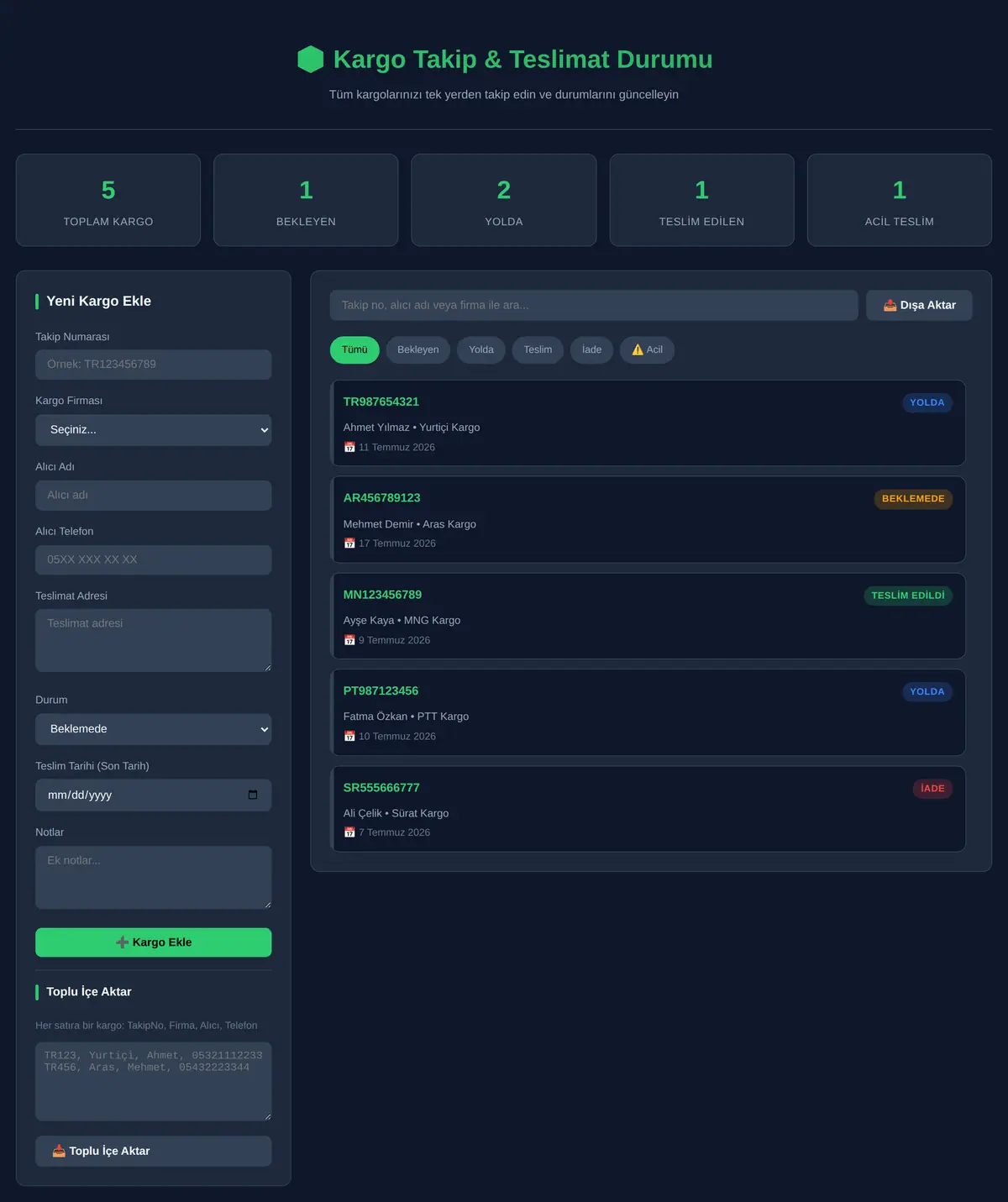
Task: Switch to the Teslim filter
Action: click(x=538, y=349)
